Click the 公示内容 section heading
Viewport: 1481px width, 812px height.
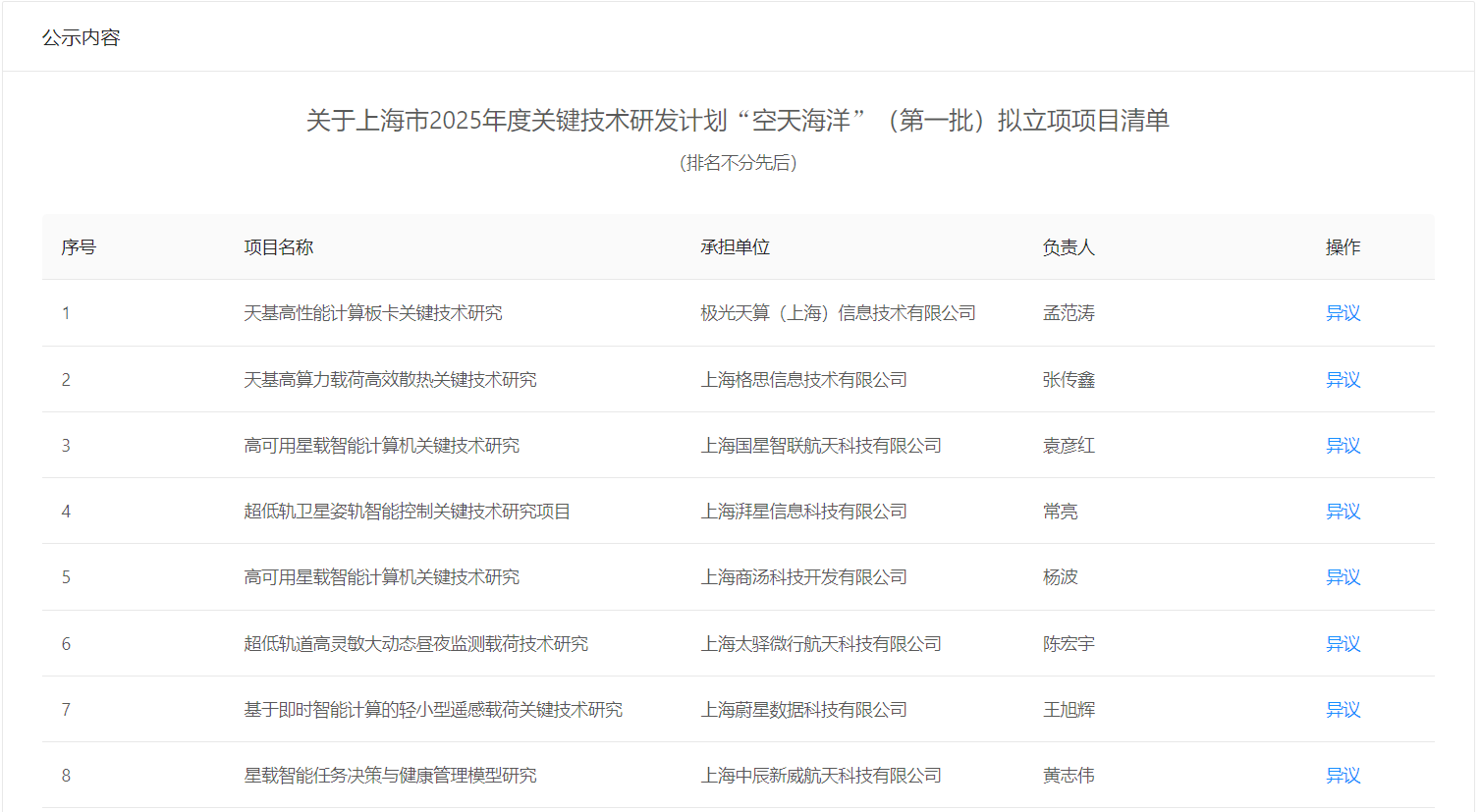(81, 37)
